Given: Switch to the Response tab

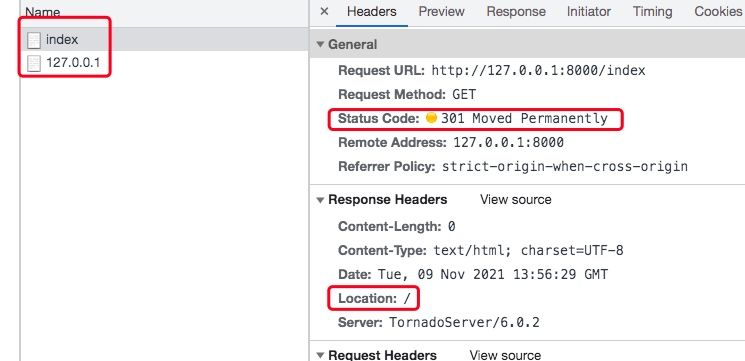Looking at the screenshot, I should 516,11.
